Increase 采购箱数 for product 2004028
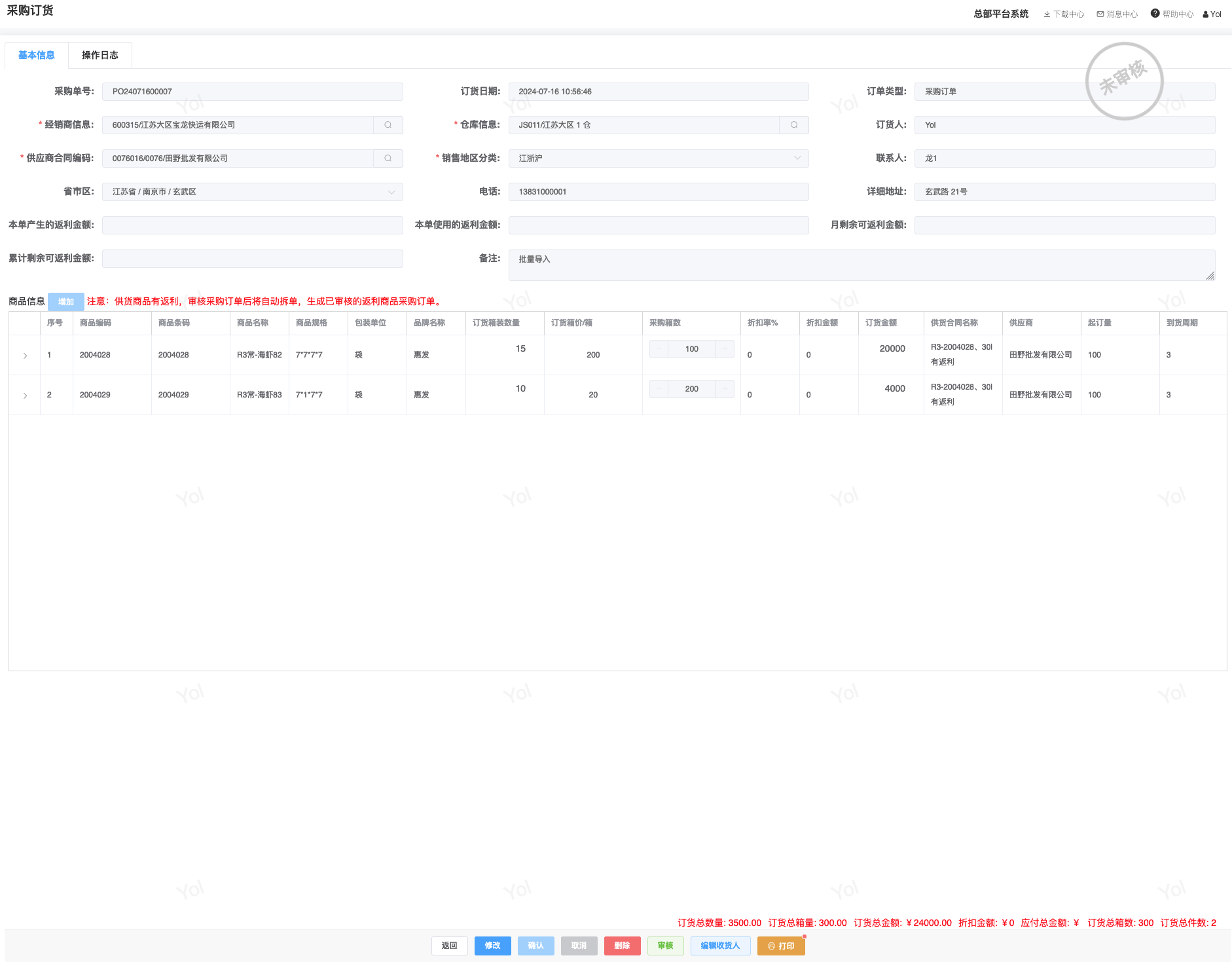The width and height of the screenshot is (1232, 962). click(x=725, y=349)
